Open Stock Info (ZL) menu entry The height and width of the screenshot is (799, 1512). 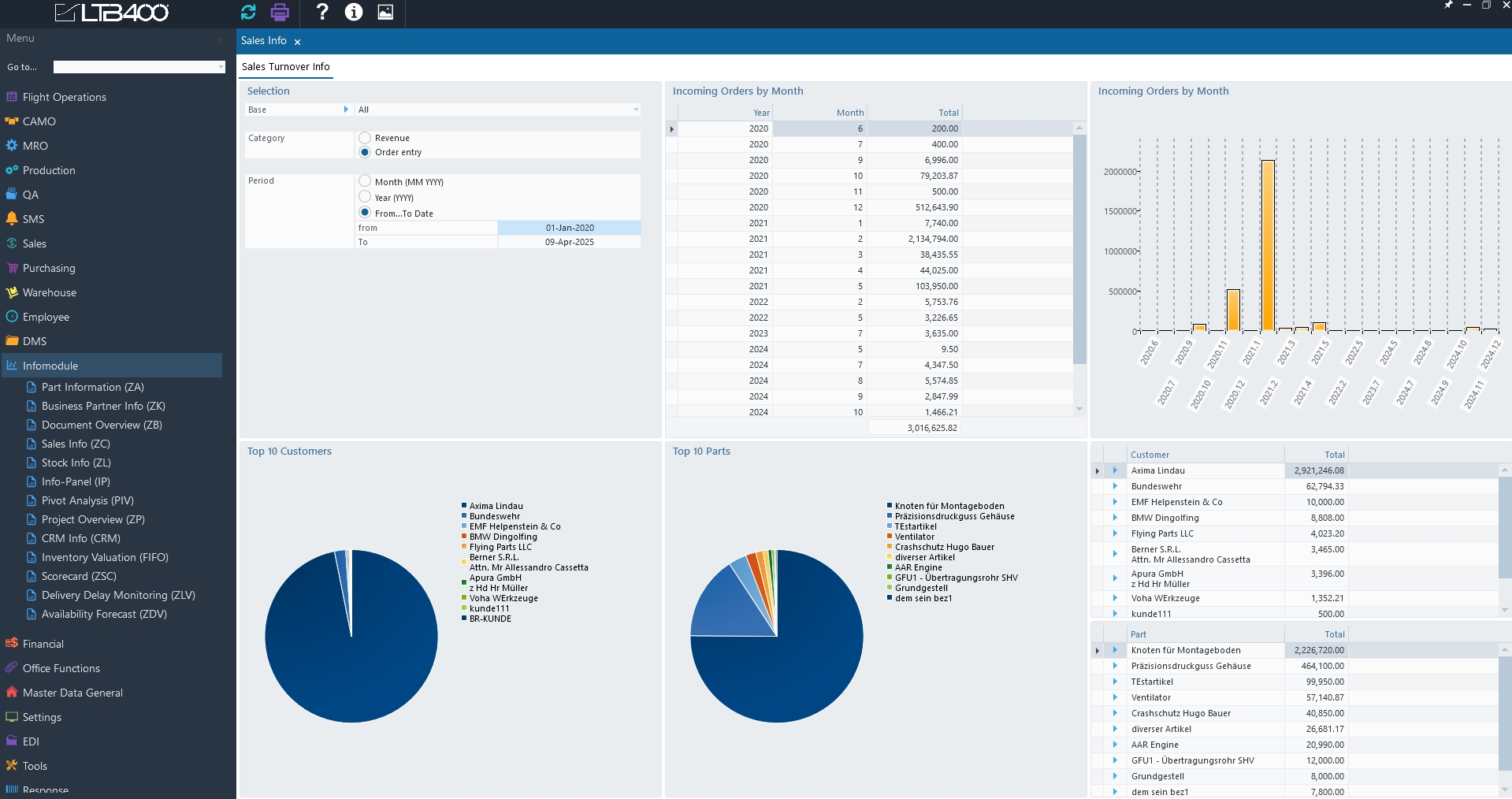(x=76, y=463)
